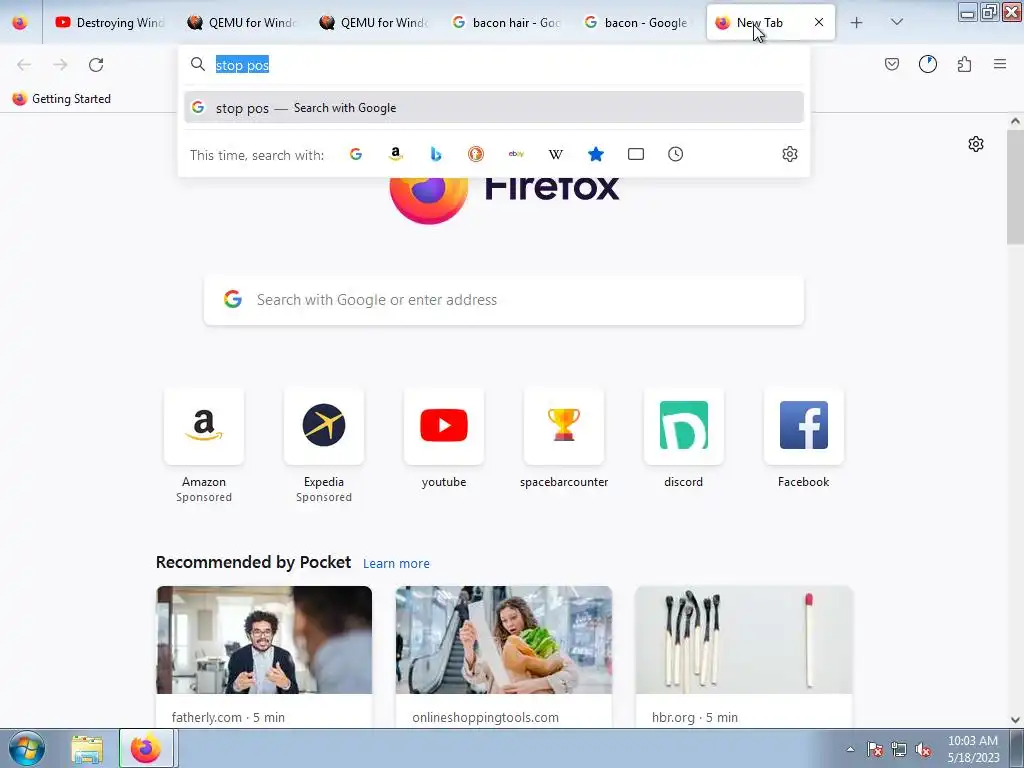The image size is (1024, 768).
Task: Personalize new tab with page gear icon
Action: pos(976,144)
